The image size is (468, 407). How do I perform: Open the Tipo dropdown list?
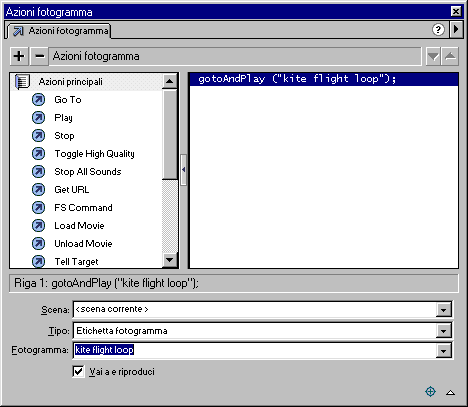tap(443, 331)
